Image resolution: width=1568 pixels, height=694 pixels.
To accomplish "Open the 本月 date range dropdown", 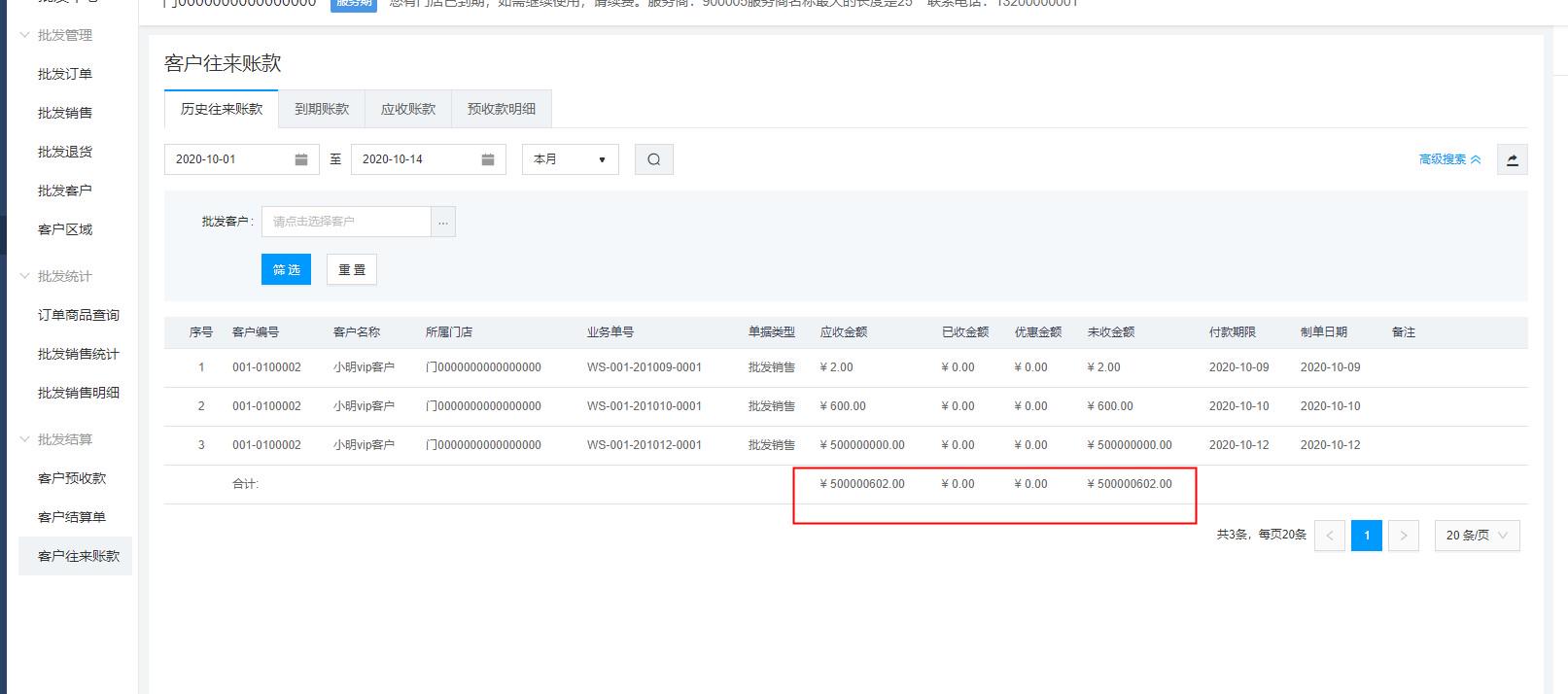I will coord(570,159).
